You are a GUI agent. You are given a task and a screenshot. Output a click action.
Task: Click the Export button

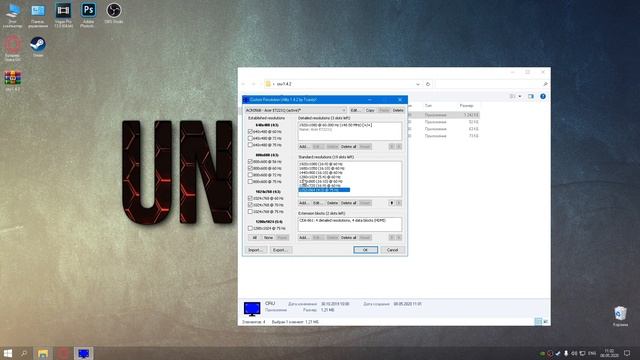click(x=281, y=250)
